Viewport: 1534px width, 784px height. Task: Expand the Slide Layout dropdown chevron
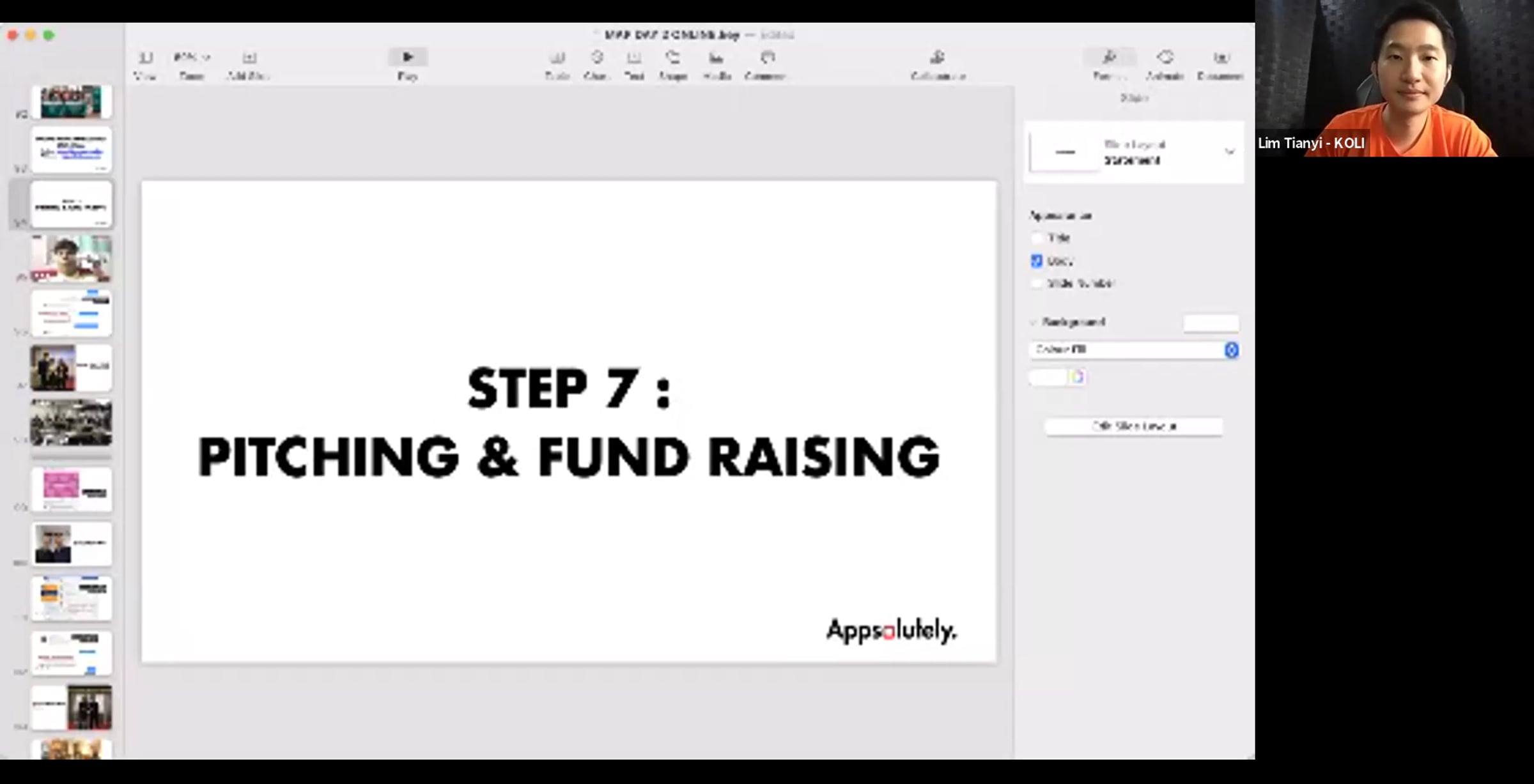click(1229, 152)
